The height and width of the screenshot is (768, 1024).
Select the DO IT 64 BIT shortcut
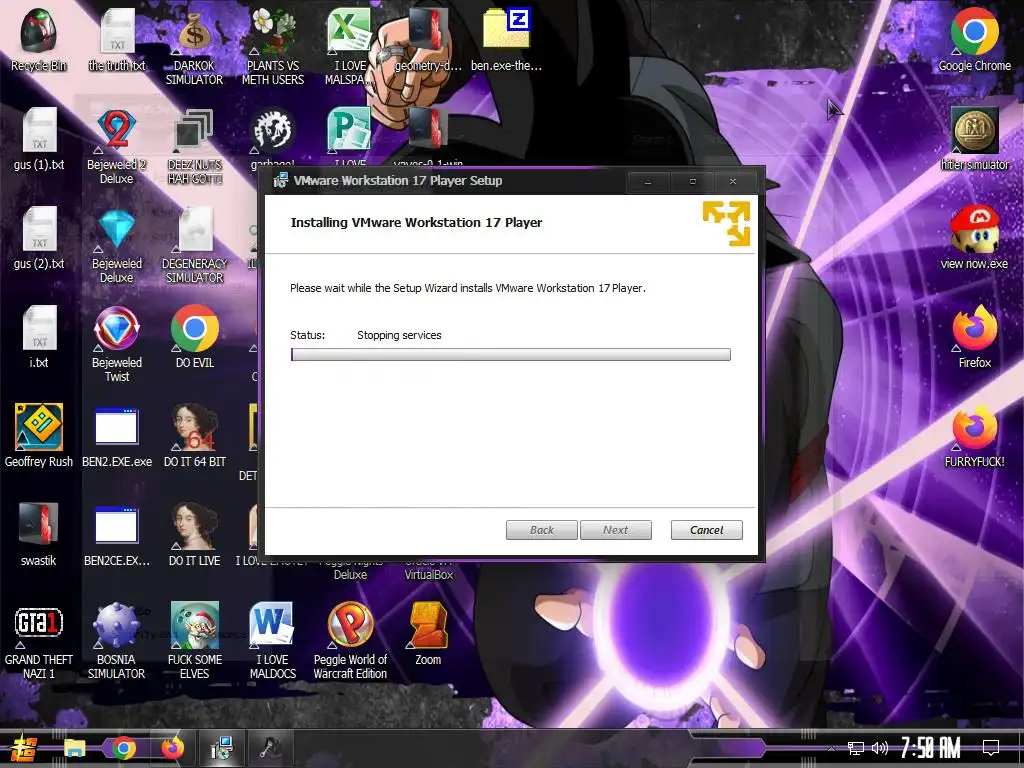point(195,436)
